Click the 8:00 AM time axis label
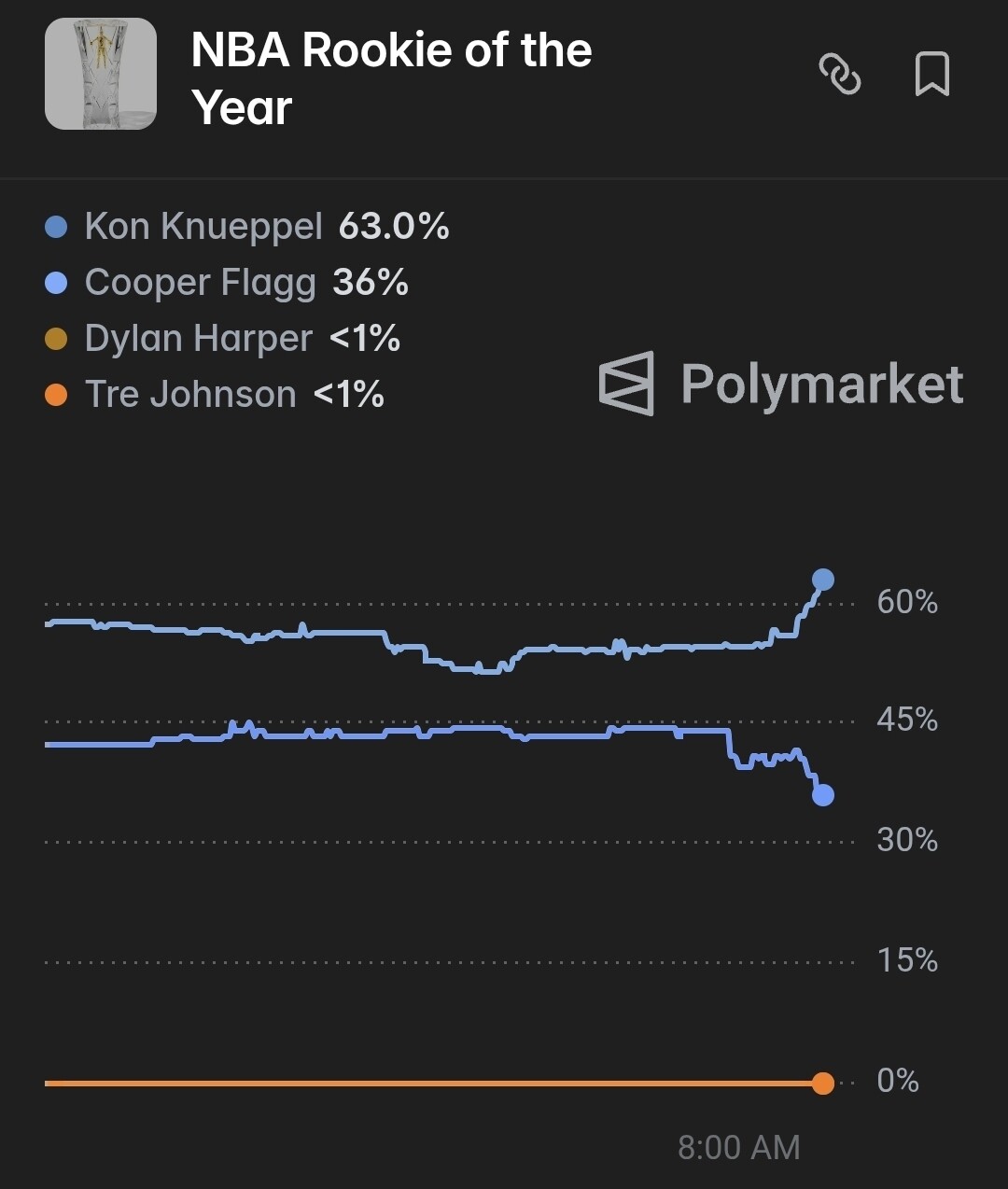Screen dimensions: 1008x1189 coord(738,1147)
